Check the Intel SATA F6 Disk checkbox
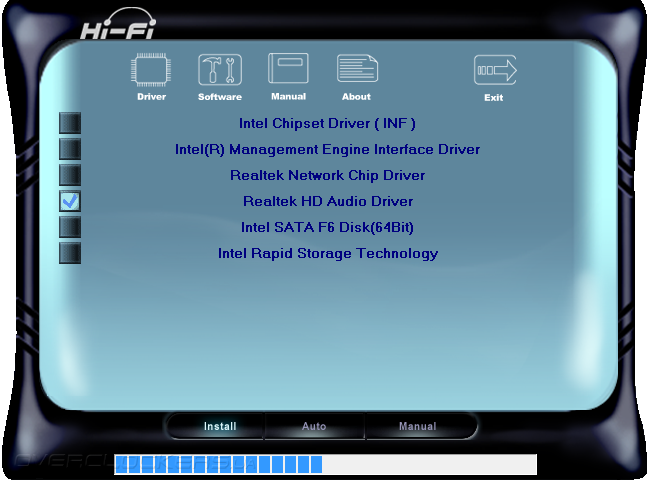This screenshot has height=480, width=650. [70, 227]
